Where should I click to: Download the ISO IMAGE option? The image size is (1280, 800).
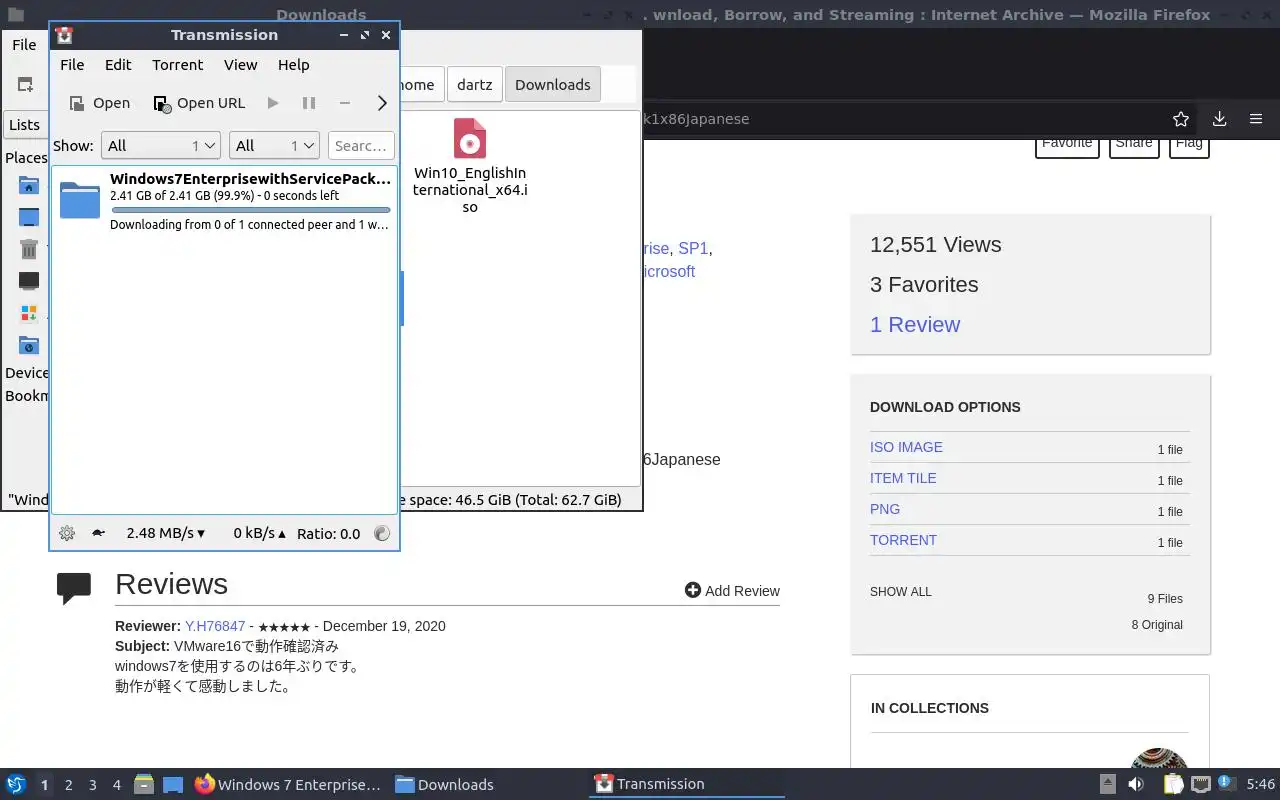click(x=906, y=447)
